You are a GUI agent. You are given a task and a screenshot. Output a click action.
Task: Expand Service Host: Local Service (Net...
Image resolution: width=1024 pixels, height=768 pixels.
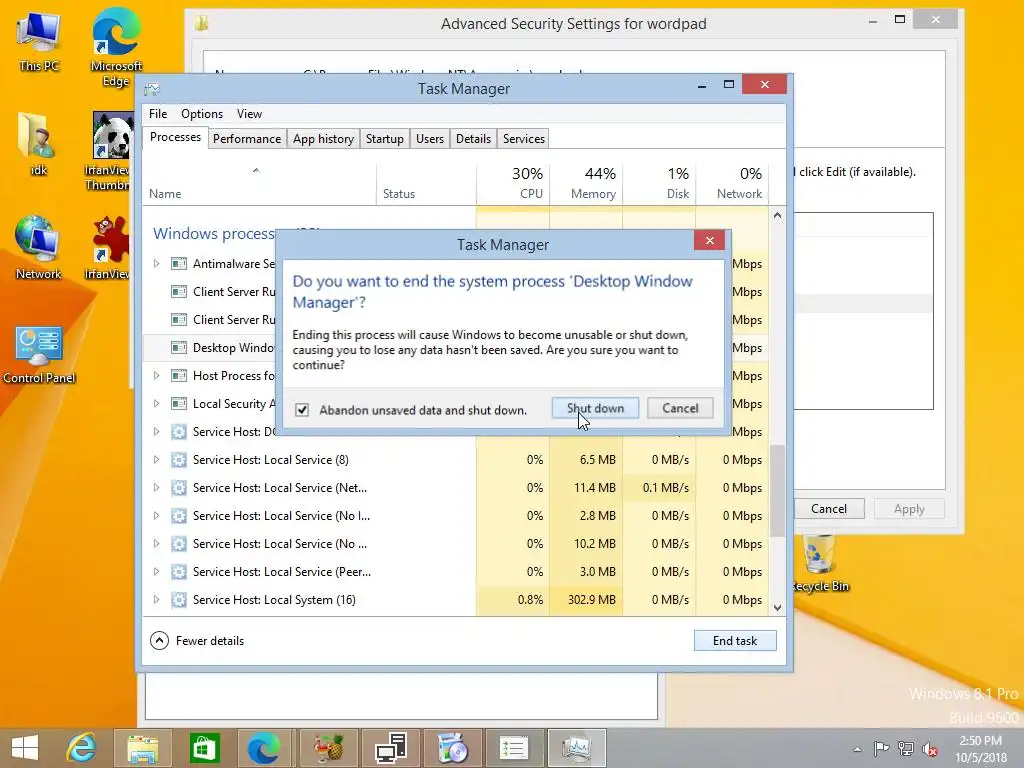tap(156, 488)
